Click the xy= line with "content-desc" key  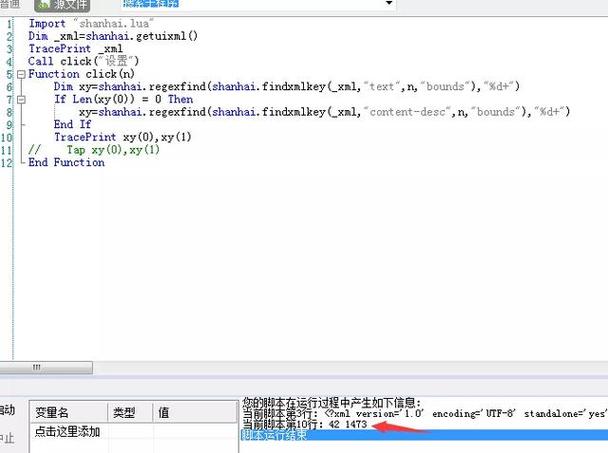[x=325, y=112]
